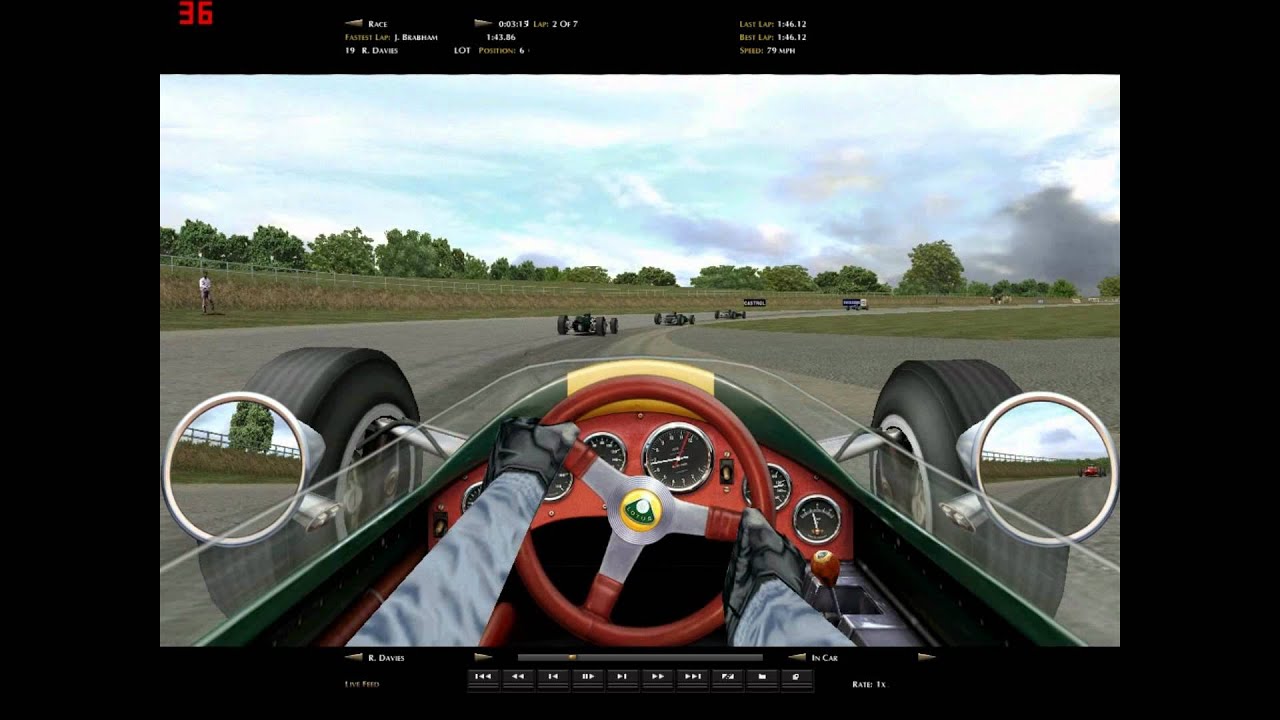Click the 19 R. Davies entry at top
Image resolution: width=1280 pixels, height=720 pixels.
pyautogui.click(x=371, y=50)
